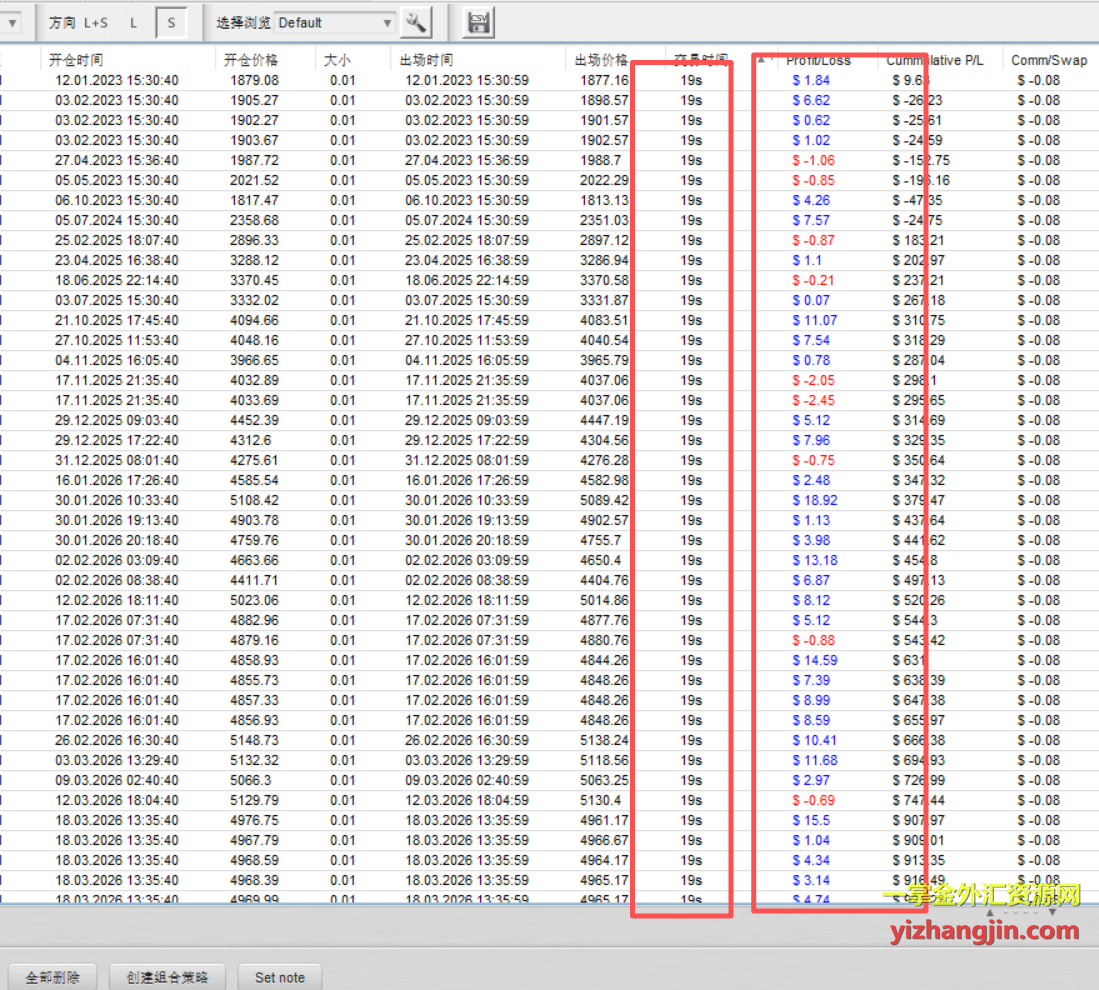Viewport: 1099px width, 990px height.
Task: Open the view settings wrench icon
Action: point(416,22)
